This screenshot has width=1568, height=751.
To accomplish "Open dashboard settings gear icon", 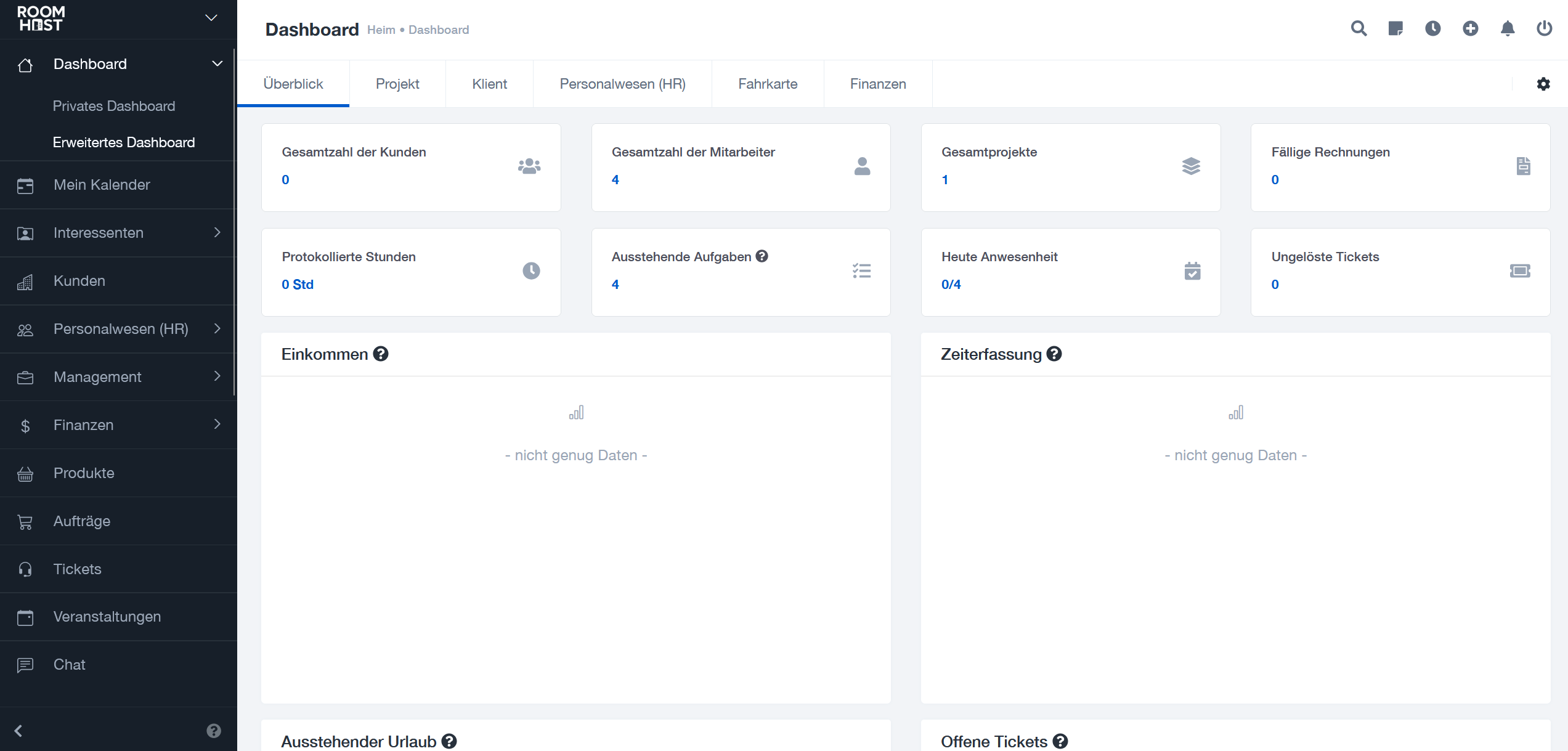I will point(1543,84).
